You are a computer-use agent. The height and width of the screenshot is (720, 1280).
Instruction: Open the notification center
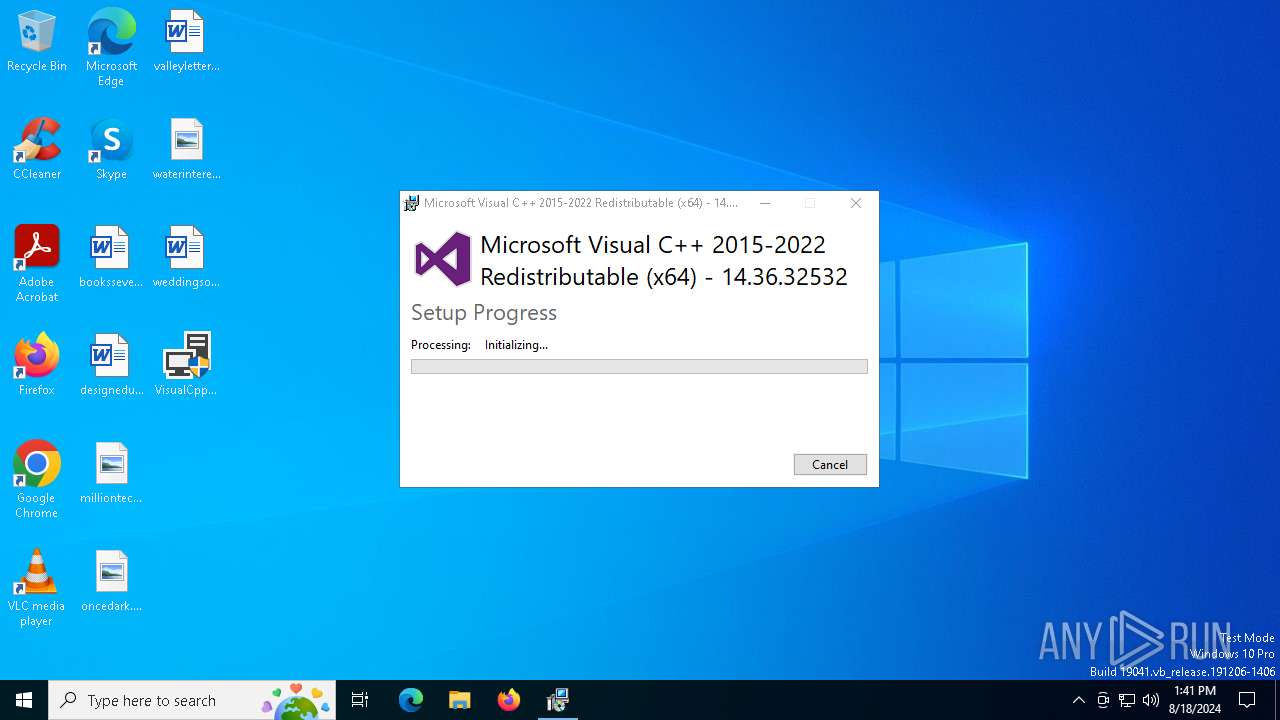point(1247,700)
